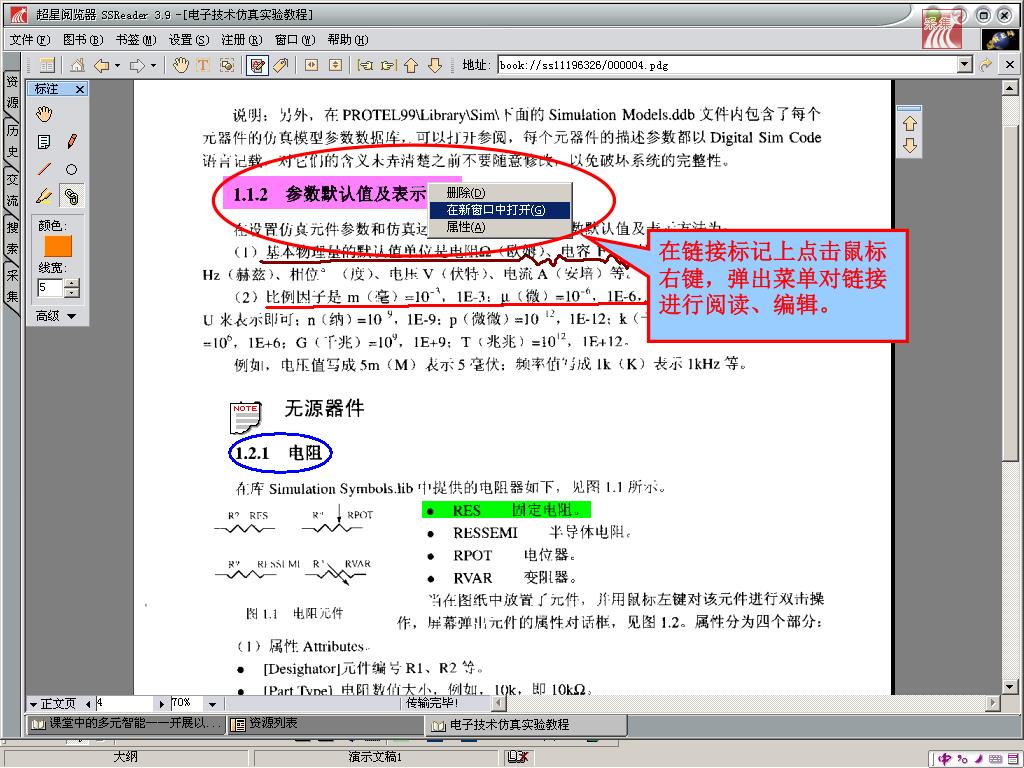Viewport: 1024px width, 768px height.
Task: Close the 标注 annotation palette
Action: coord(80,89)
